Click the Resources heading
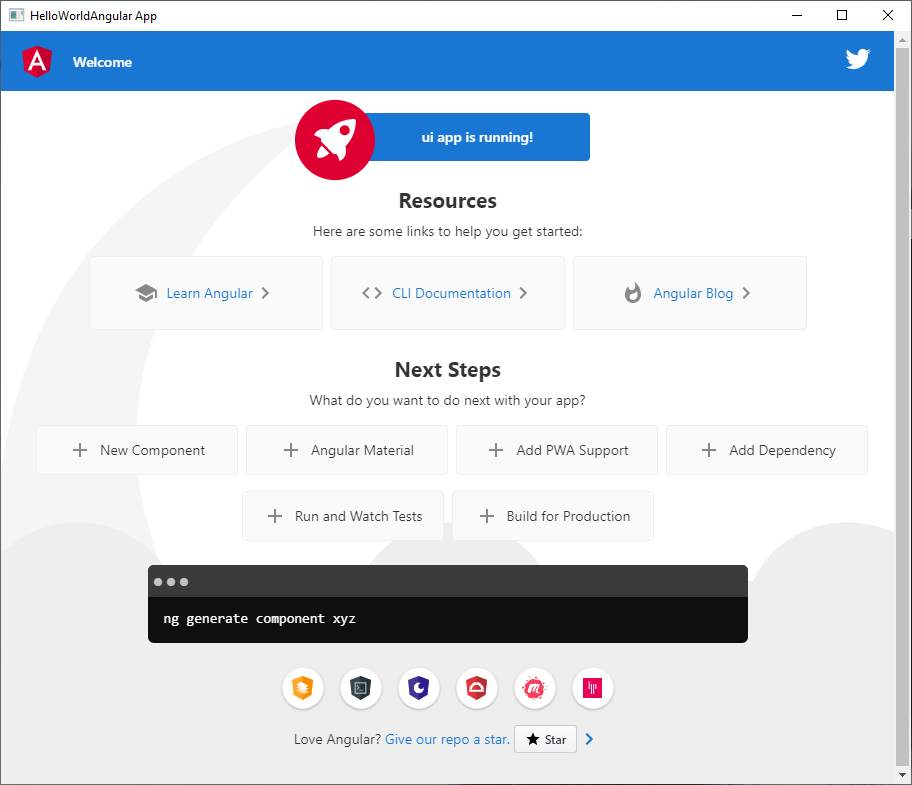The height and width of the screenshot is (785, 912). [x=447, y=201]
